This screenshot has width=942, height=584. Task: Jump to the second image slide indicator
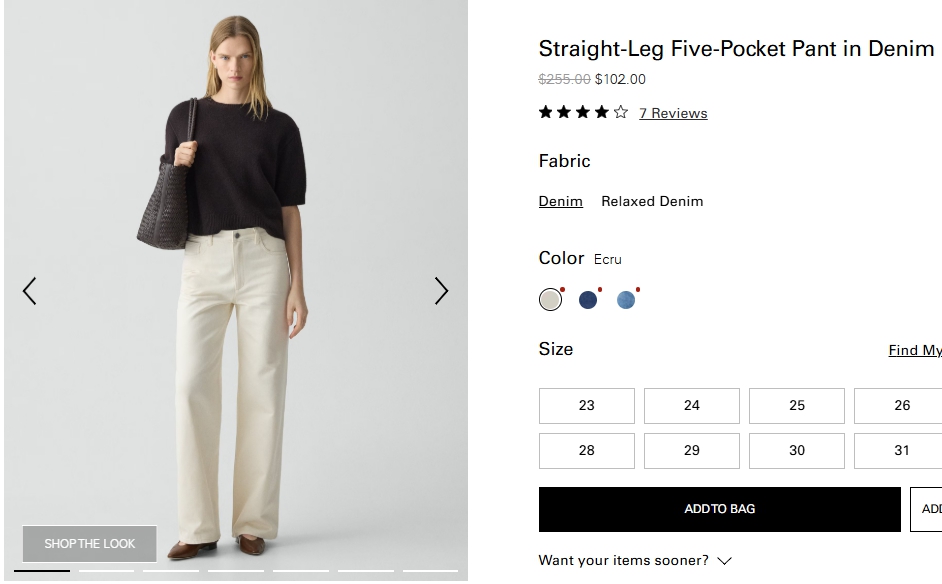pyautogui.click(x=106, y=571)
